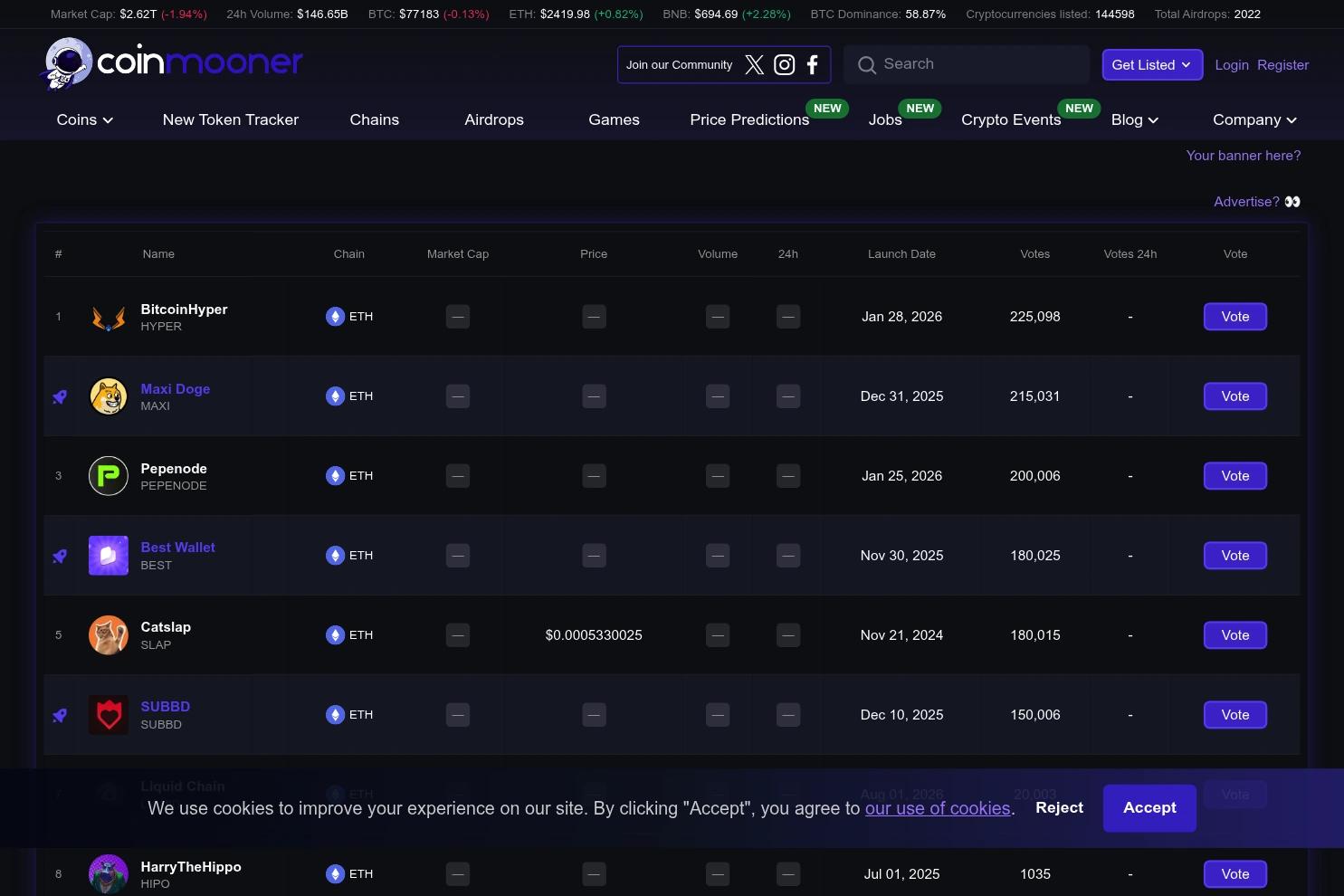
Task: Expand the Blog dropdown menu
Action: point(1135,119)
